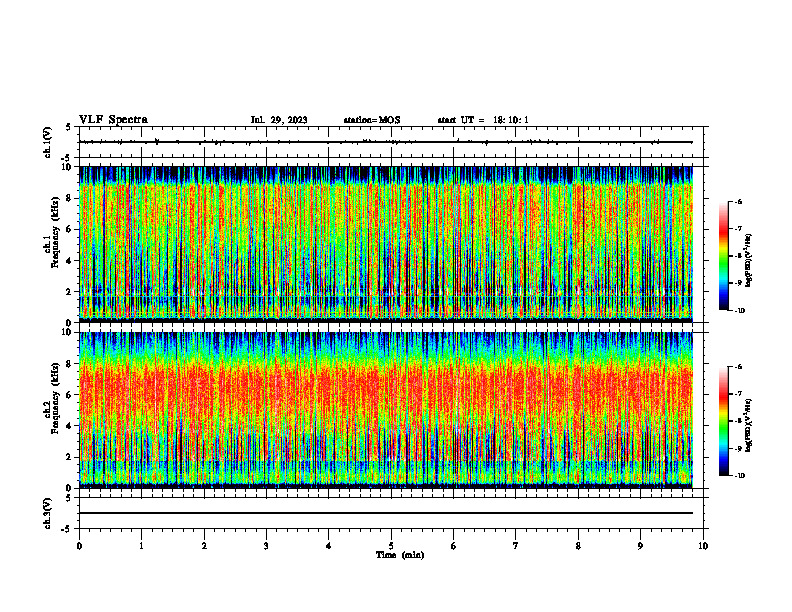The height and width of the screenshot is (612, 792).
Task: Click the '-10' label on the ch.2 colorbar
Action: click(740, 476)
